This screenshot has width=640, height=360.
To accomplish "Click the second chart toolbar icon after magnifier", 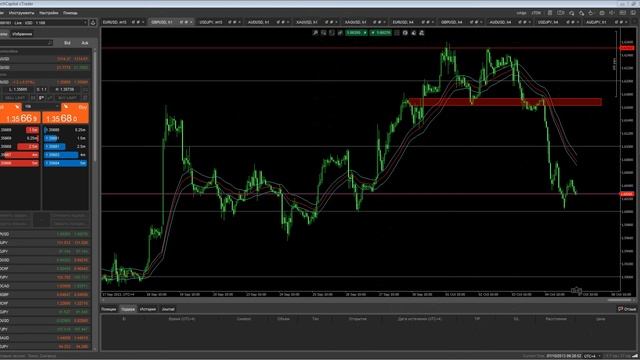I will (x=324, y=33).
